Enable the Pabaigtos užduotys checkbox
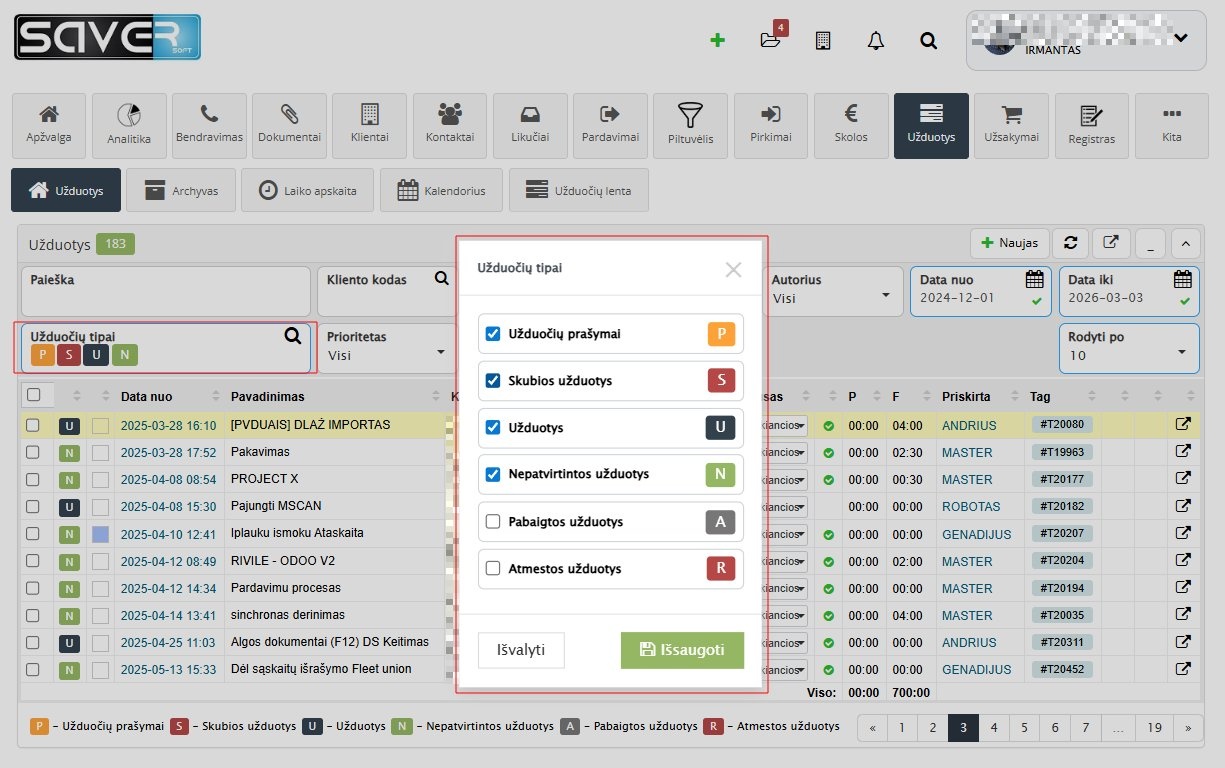 (x=492, y=522)
